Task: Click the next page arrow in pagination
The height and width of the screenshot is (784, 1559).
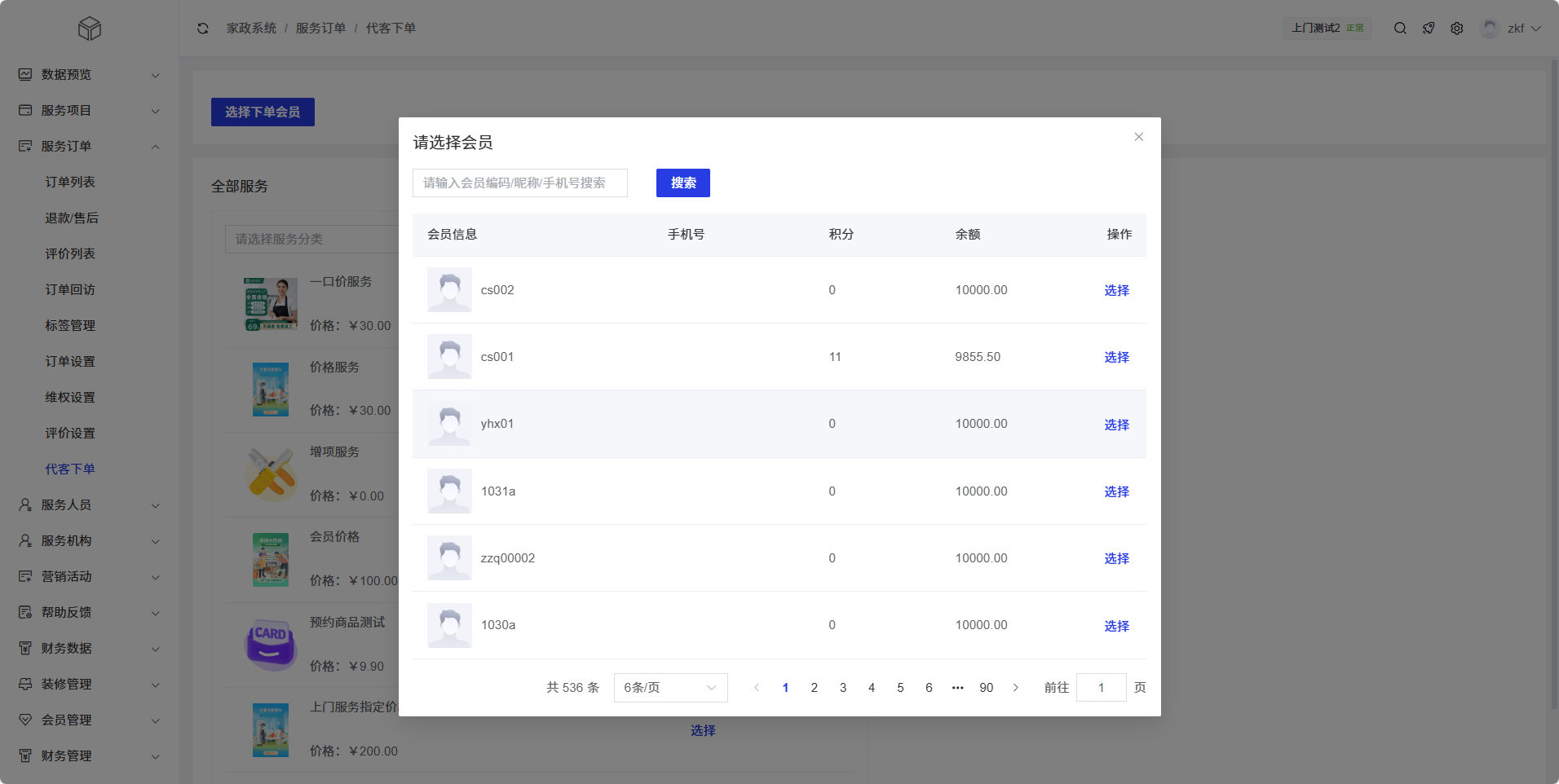Action: [x=1015, y=688]
